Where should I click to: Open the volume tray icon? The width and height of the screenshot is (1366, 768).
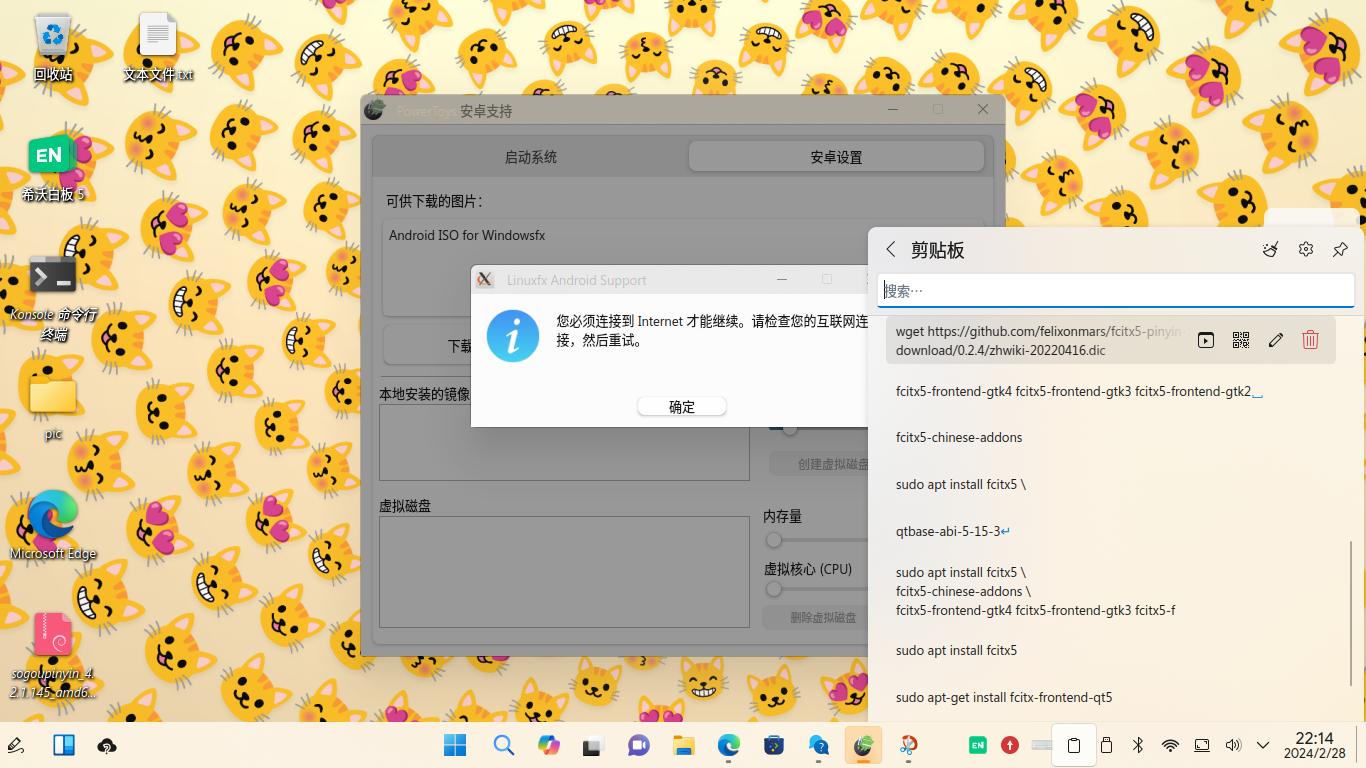coord(1233,745)
